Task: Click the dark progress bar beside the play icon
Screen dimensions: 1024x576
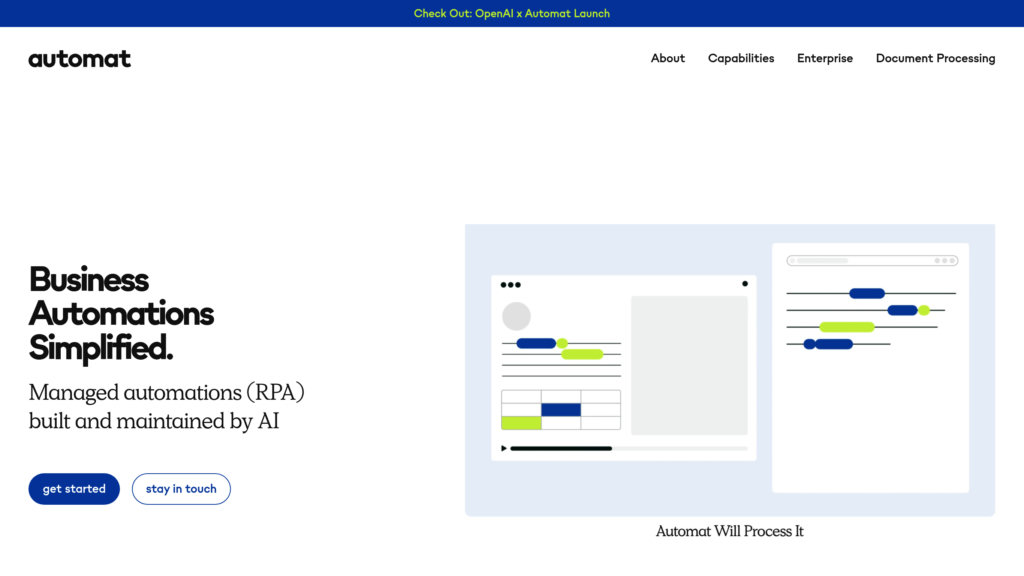Action: [x=561, y=448]
